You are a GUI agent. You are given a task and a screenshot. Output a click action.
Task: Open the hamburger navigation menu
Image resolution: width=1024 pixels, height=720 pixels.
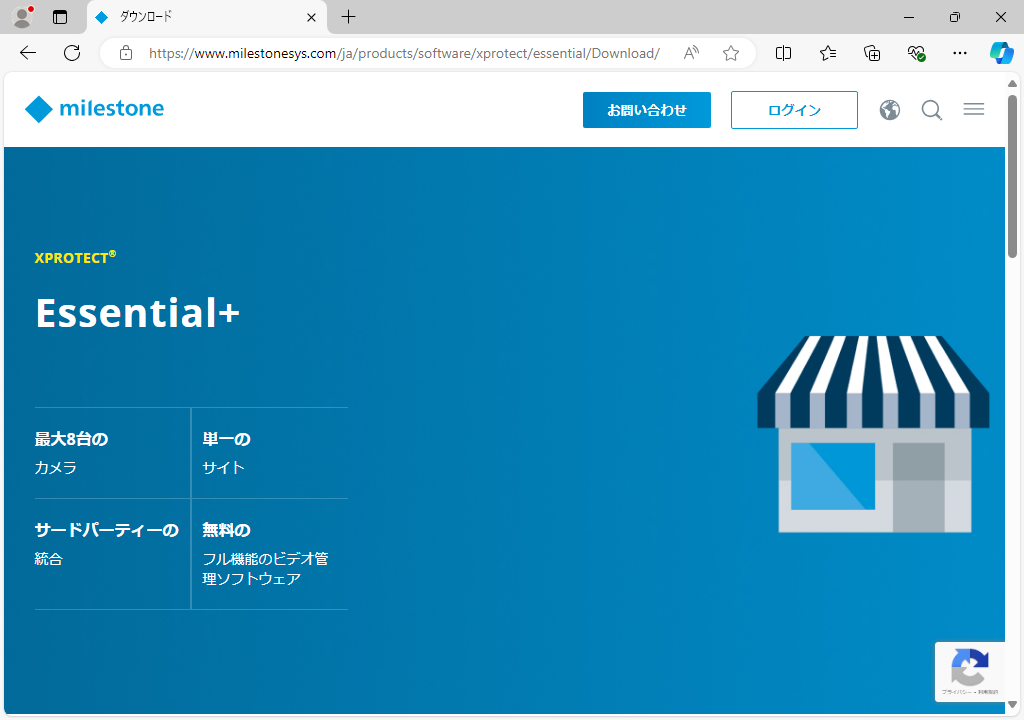point(974,109)
